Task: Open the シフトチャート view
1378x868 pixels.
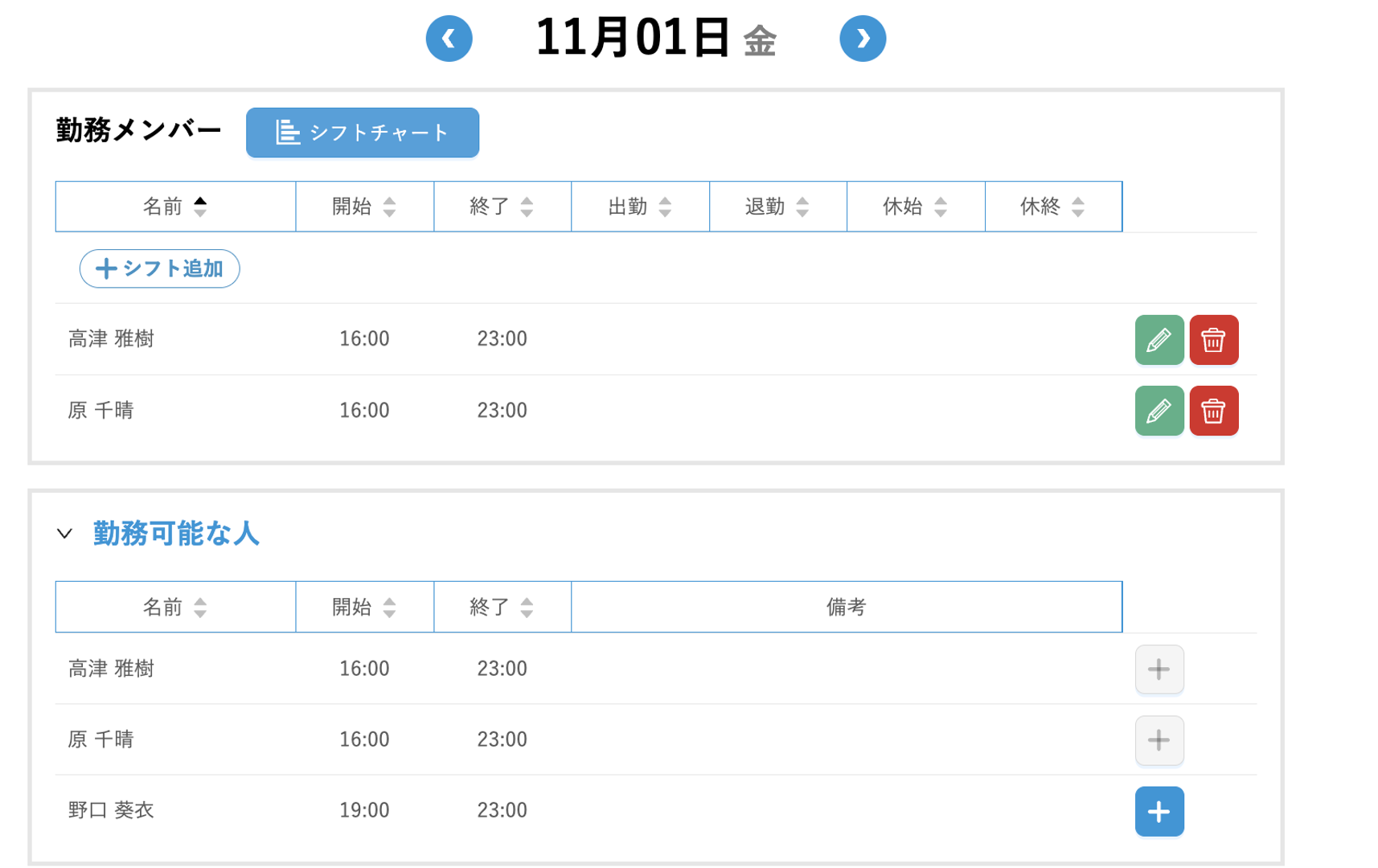Action: point(362,133)
